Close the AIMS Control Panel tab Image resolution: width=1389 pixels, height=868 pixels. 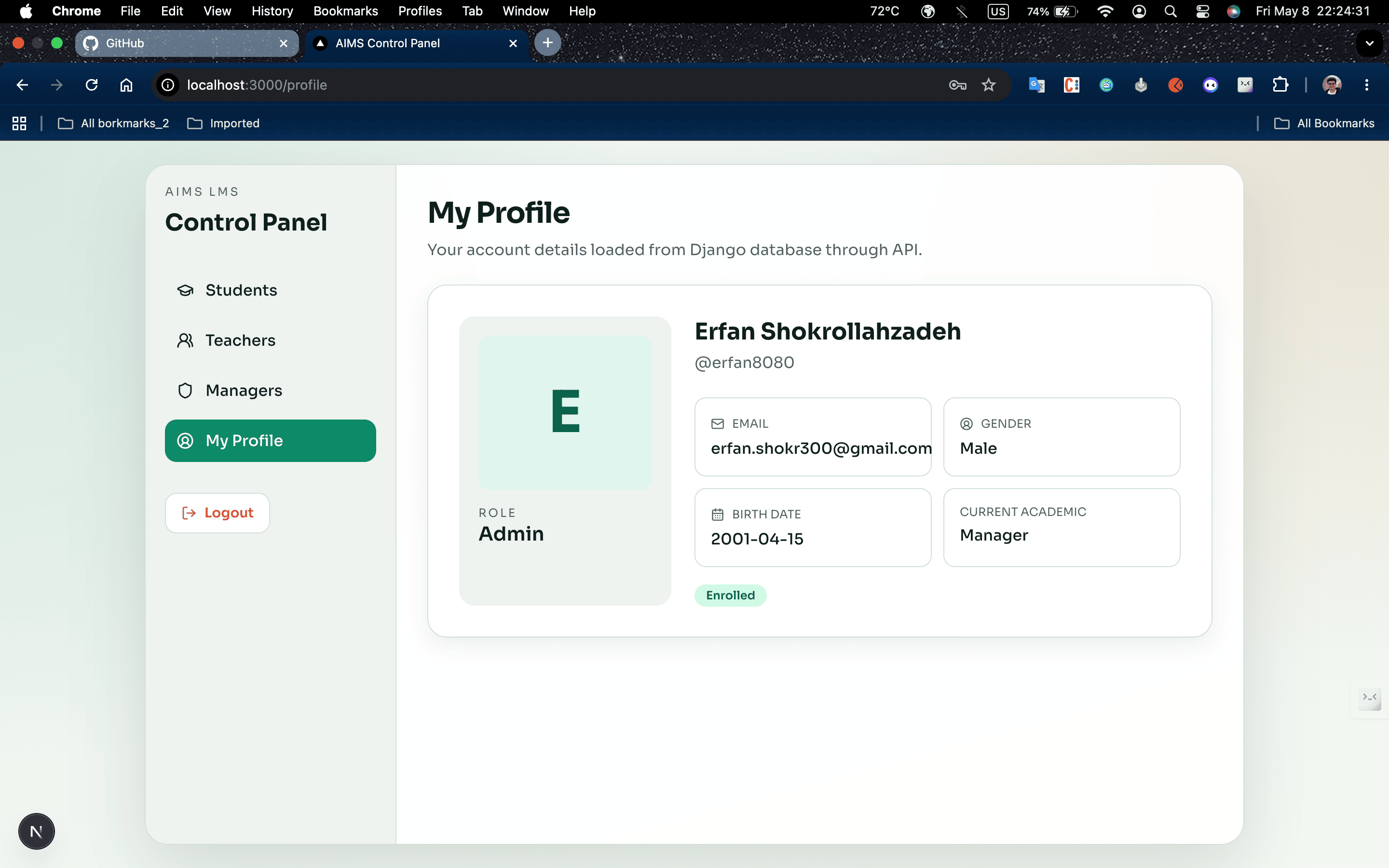click(513, 43)
